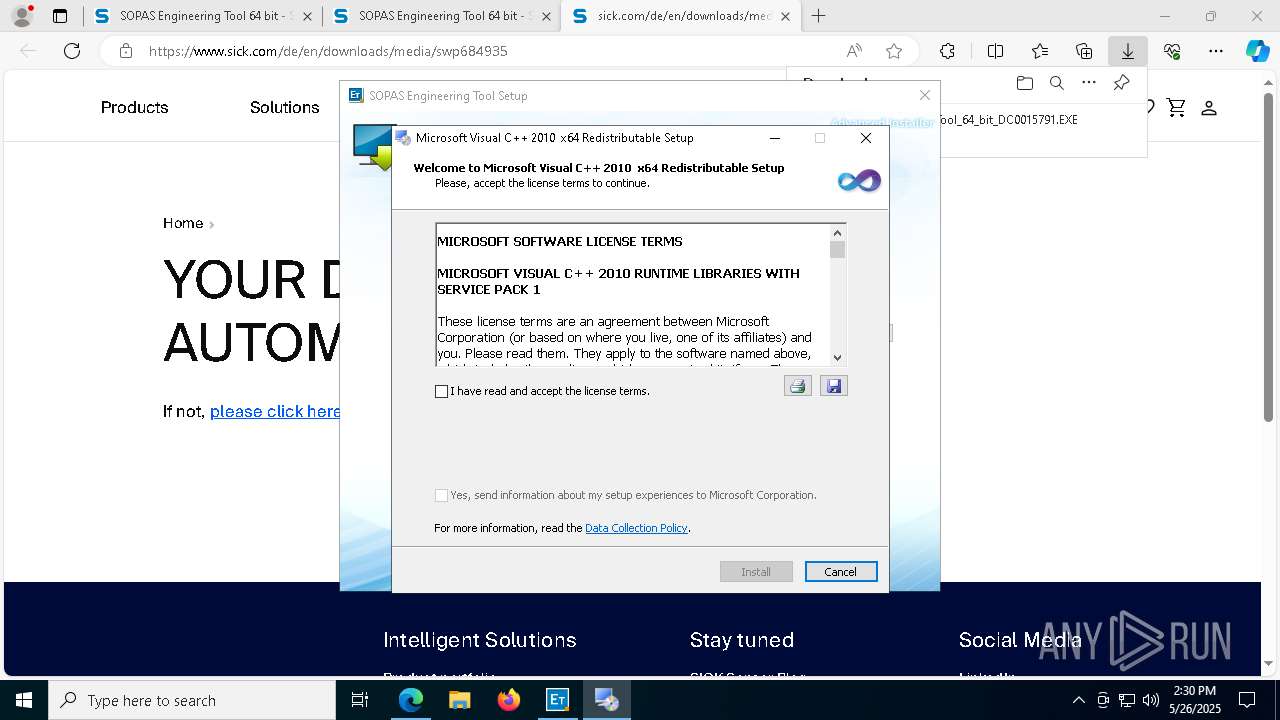This screenshot has width=1280, height=720.
Task: Open a new browser tab
Action: click(x=819, y=16)
